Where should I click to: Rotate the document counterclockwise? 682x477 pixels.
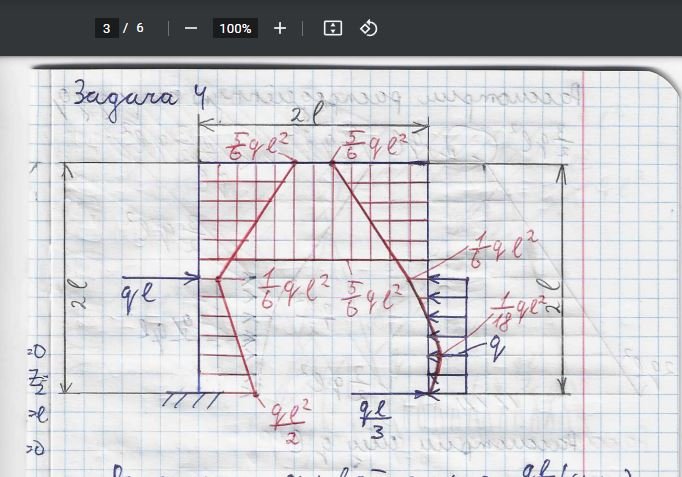coord(368,28)
